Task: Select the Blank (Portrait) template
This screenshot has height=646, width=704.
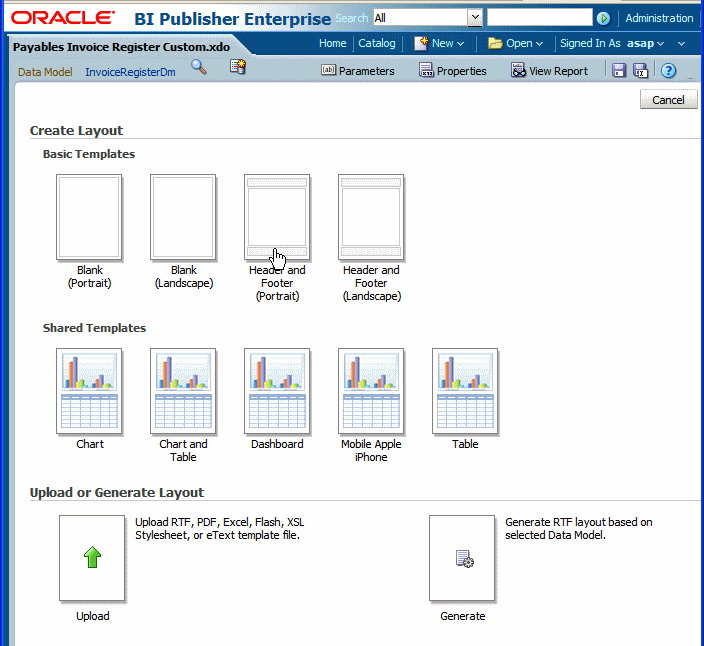Action: [89, 217]
